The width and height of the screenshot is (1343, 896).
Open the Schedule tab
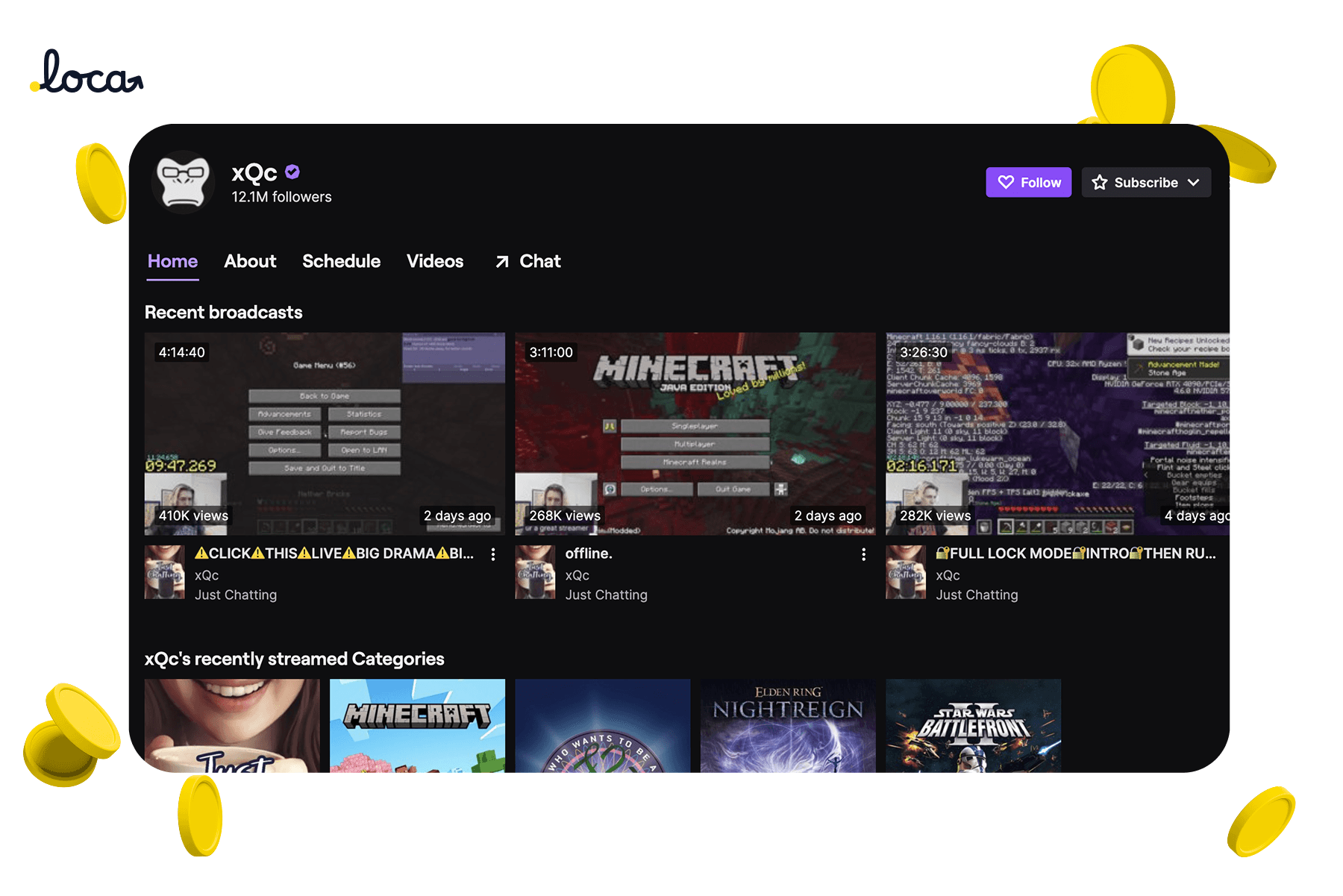tap(341, 261)
